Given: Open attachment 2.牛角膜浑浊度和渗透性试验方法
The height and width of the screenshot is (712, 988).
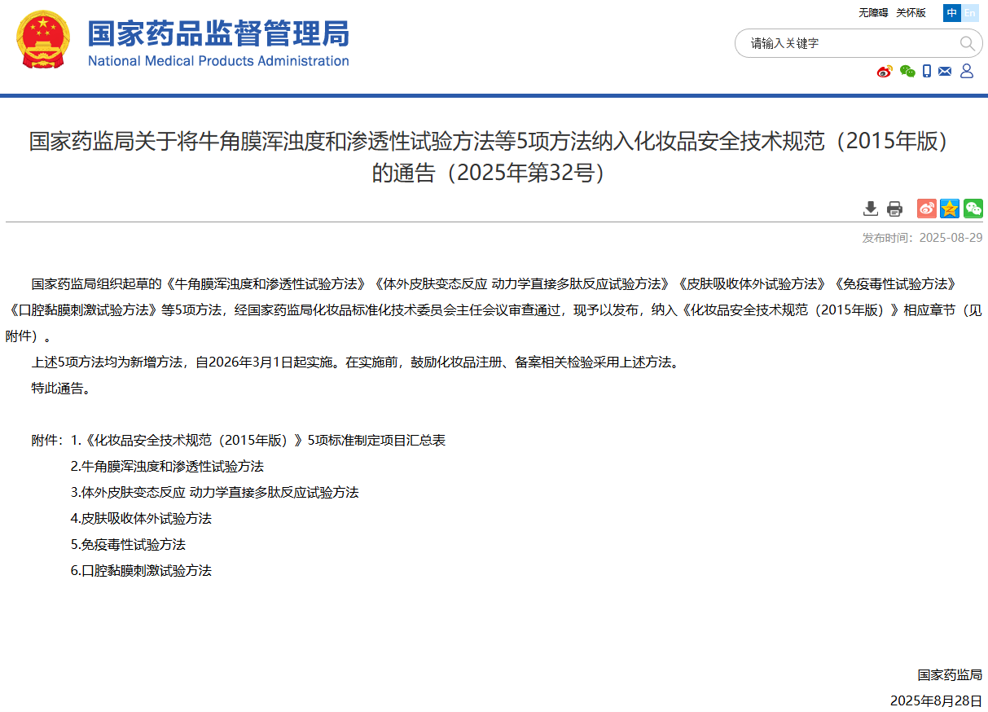Looking at the screenshot, I should (167, 466).
